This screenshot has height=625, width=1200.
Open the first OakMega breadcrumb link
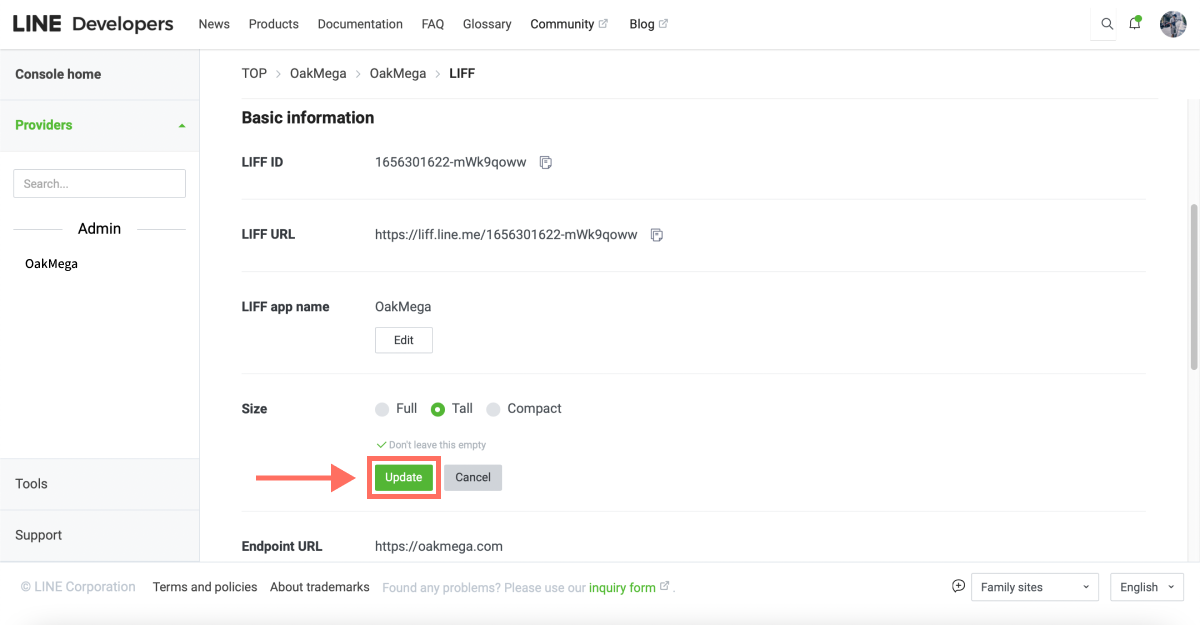318,73
